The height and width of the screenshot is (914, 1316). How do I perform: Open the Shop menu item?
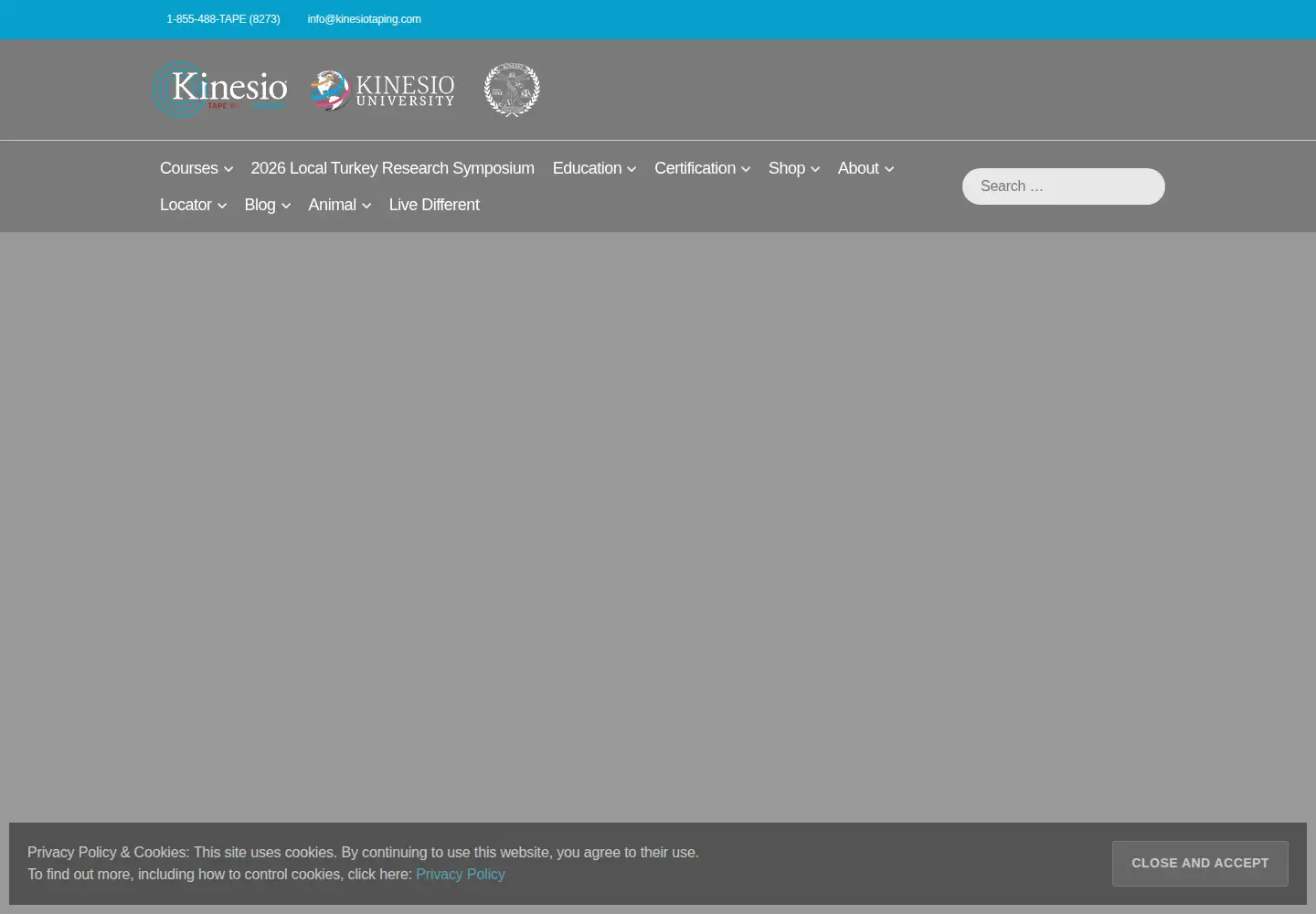(787, 168)
